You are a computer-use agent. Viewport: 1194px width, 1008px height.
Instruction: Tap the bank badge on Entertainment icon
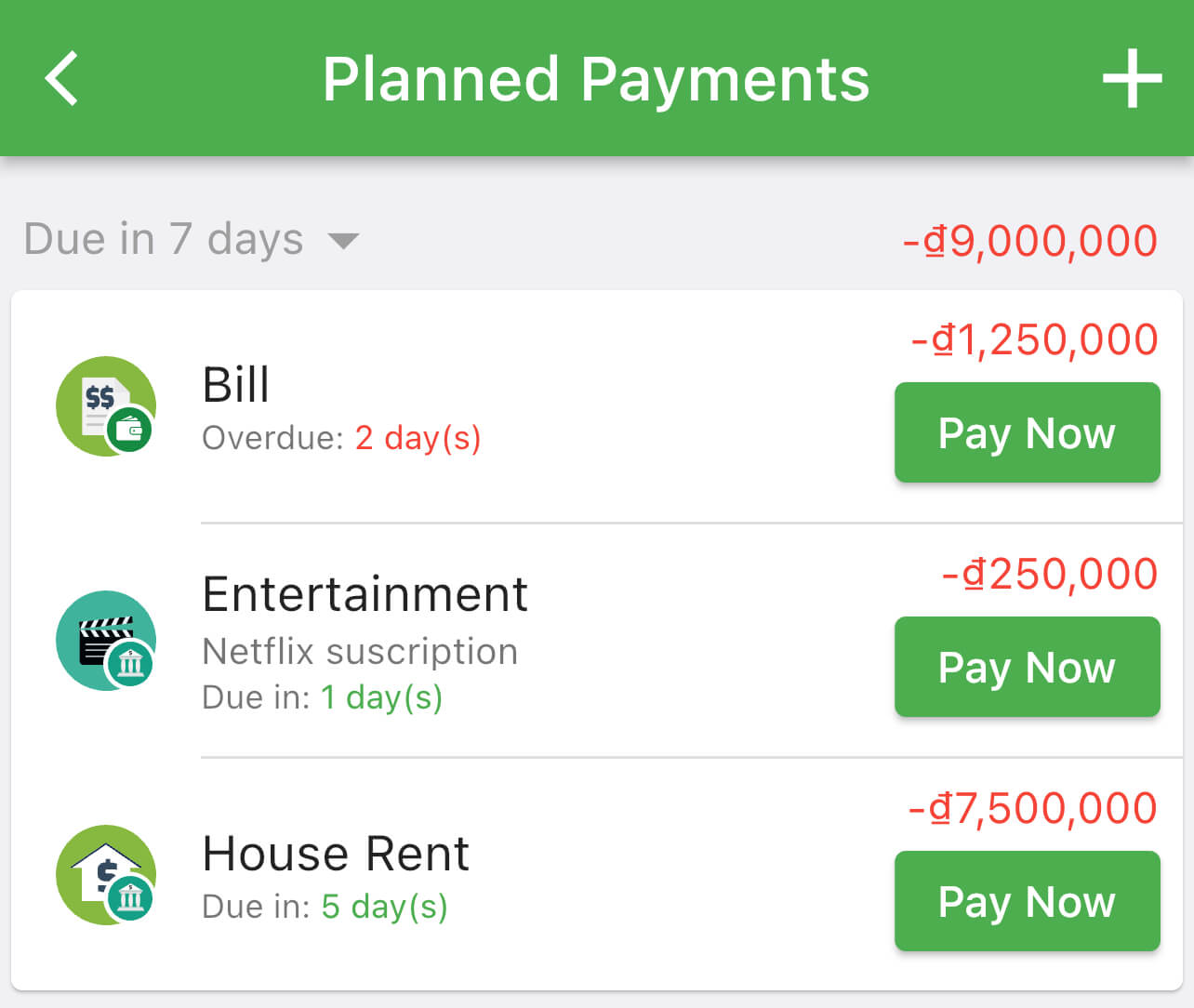130,665
